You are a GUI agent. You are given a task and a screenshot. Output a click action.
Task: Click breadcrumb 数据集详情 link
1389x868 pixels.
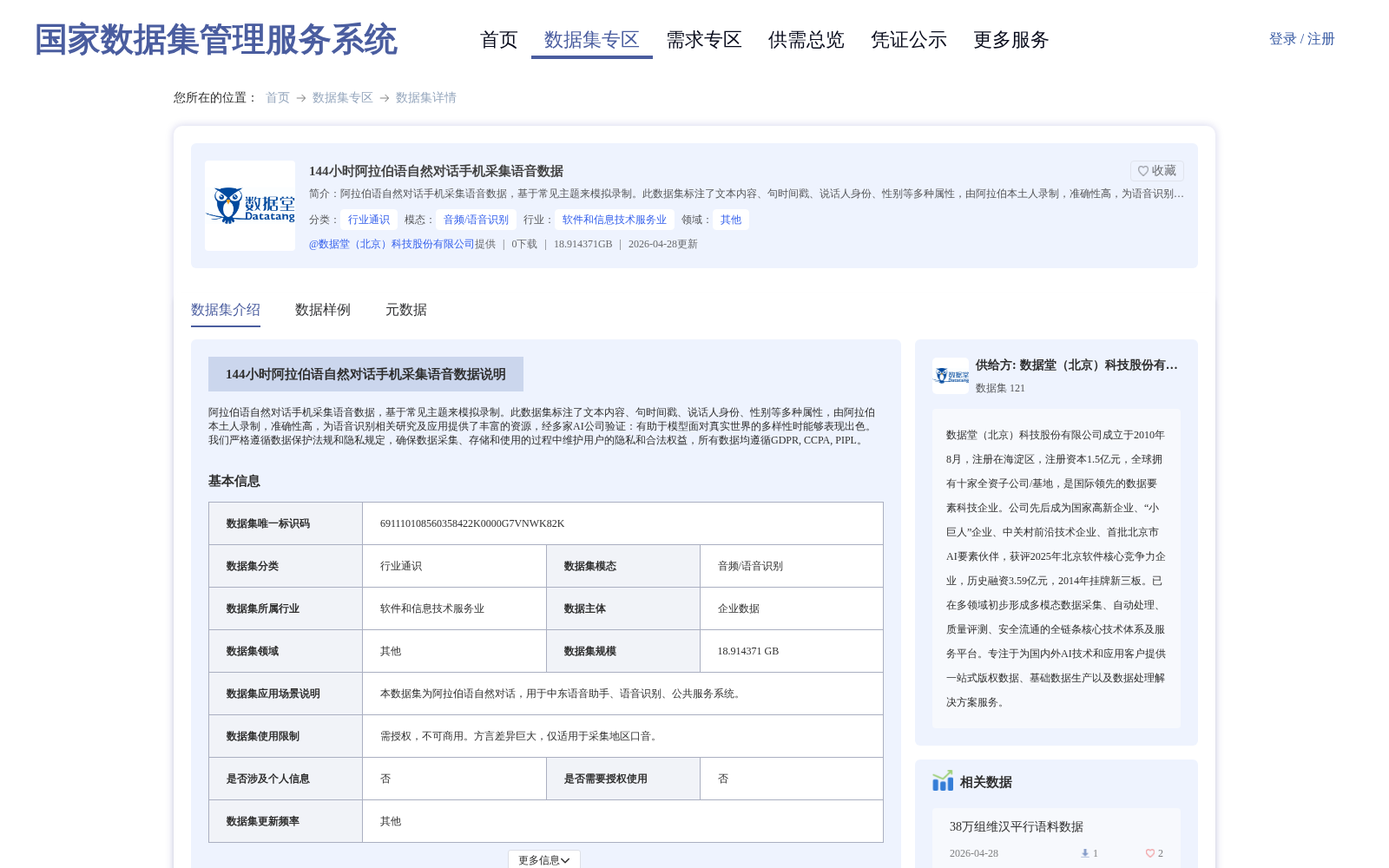coord(426,98)
